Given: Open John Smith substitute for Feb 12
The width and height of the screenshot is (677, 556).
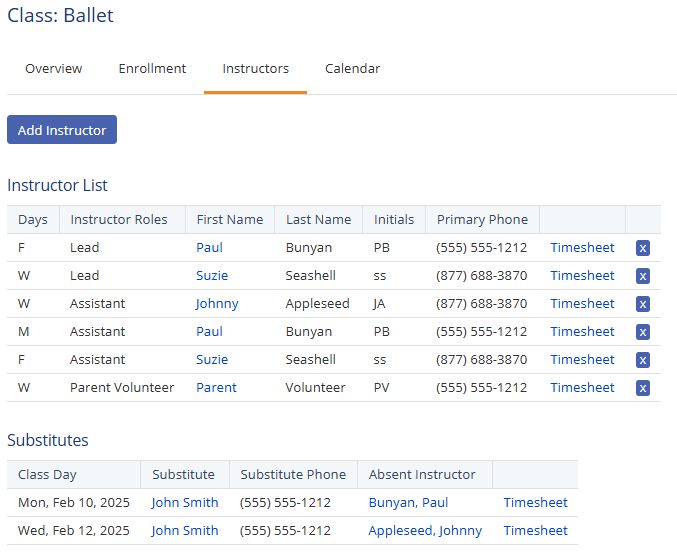Looking at the screenshot, I should (x=184, y=531).
